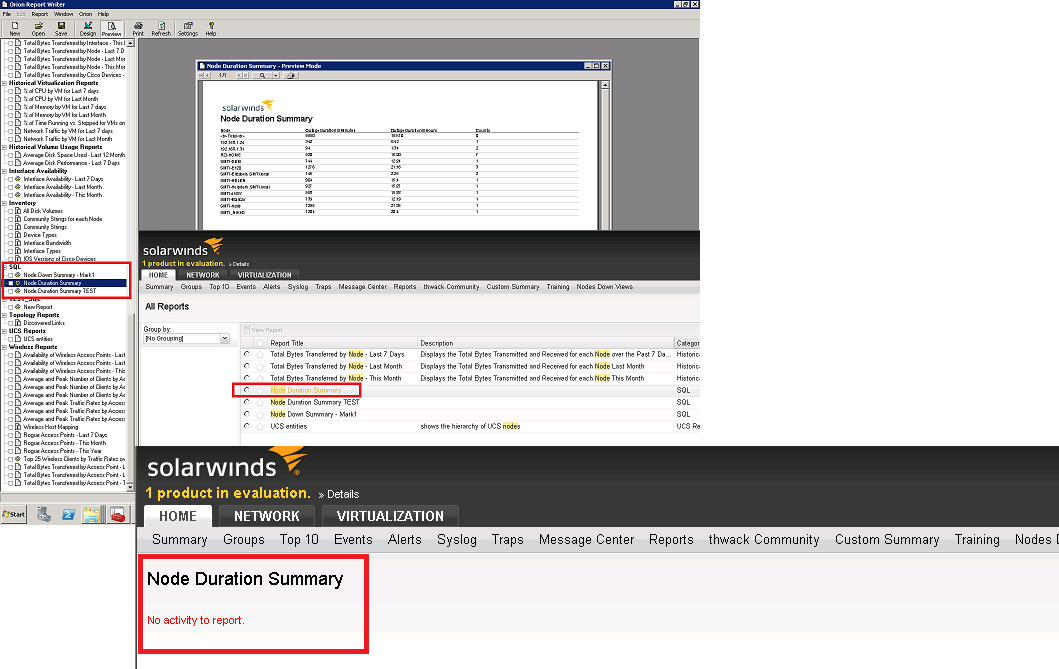Click the Open toolbar icon

click(x=38, y=28)
